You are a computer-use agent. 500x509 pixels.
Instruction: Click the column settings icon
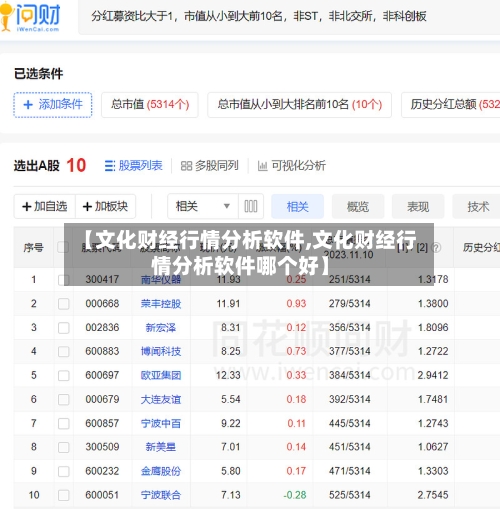tap(251, 206)
